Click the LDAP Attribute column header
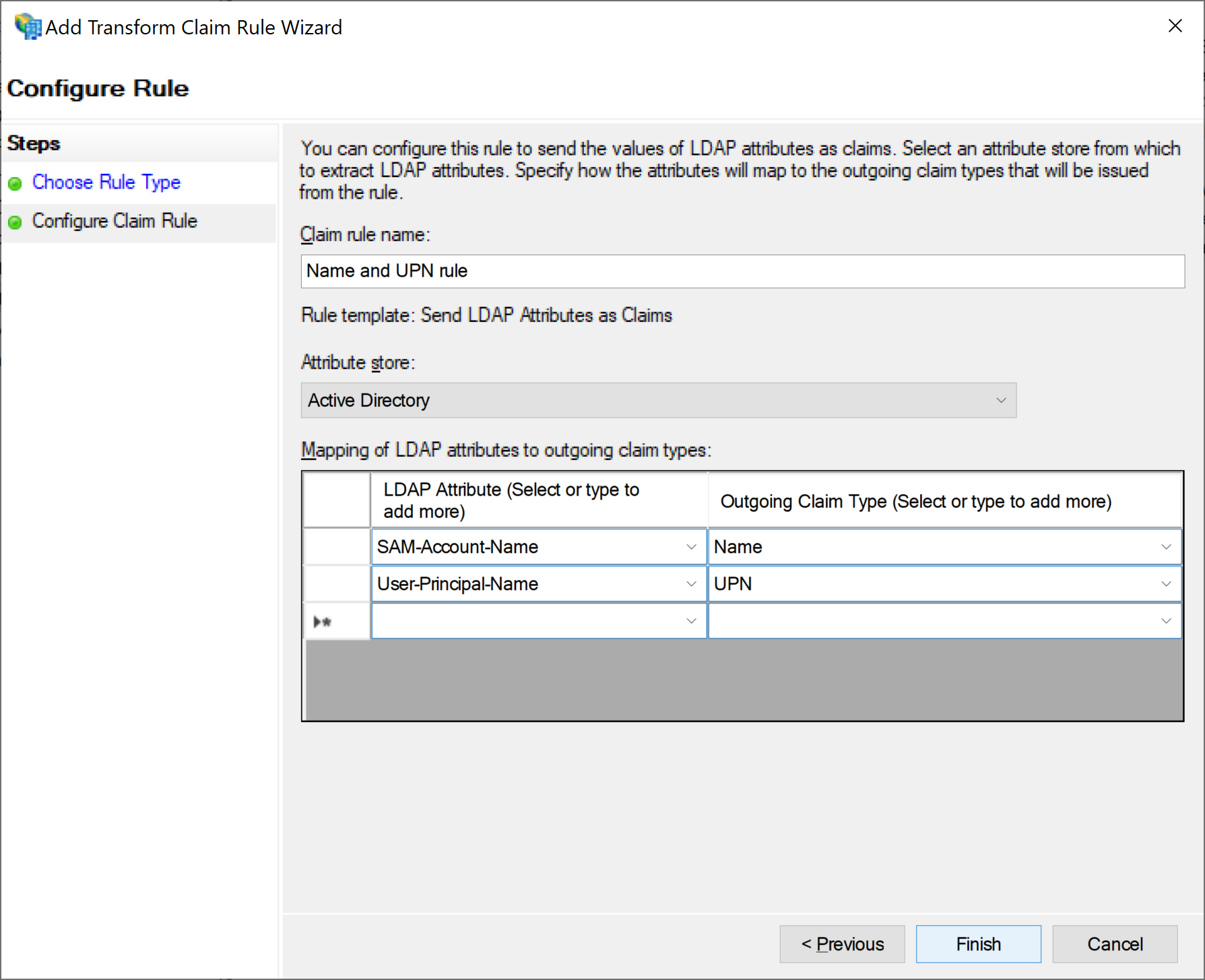1205x980 pixels. tap(539, 500)
